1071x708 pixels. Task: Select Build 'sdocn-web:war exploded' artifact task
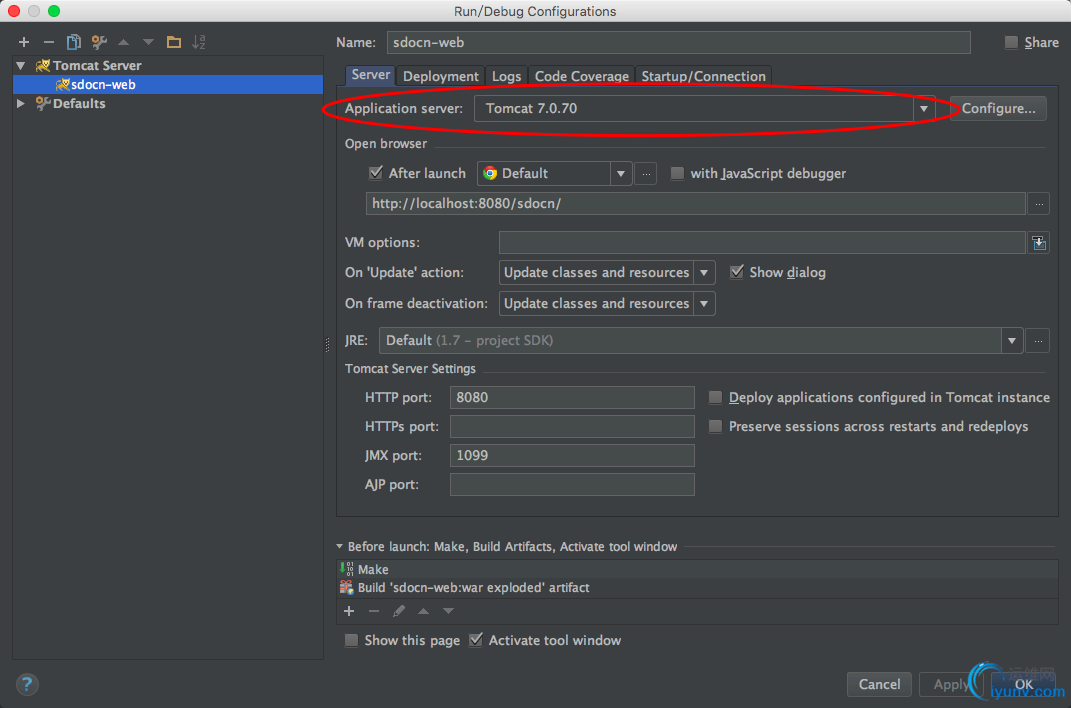[697, 588]
